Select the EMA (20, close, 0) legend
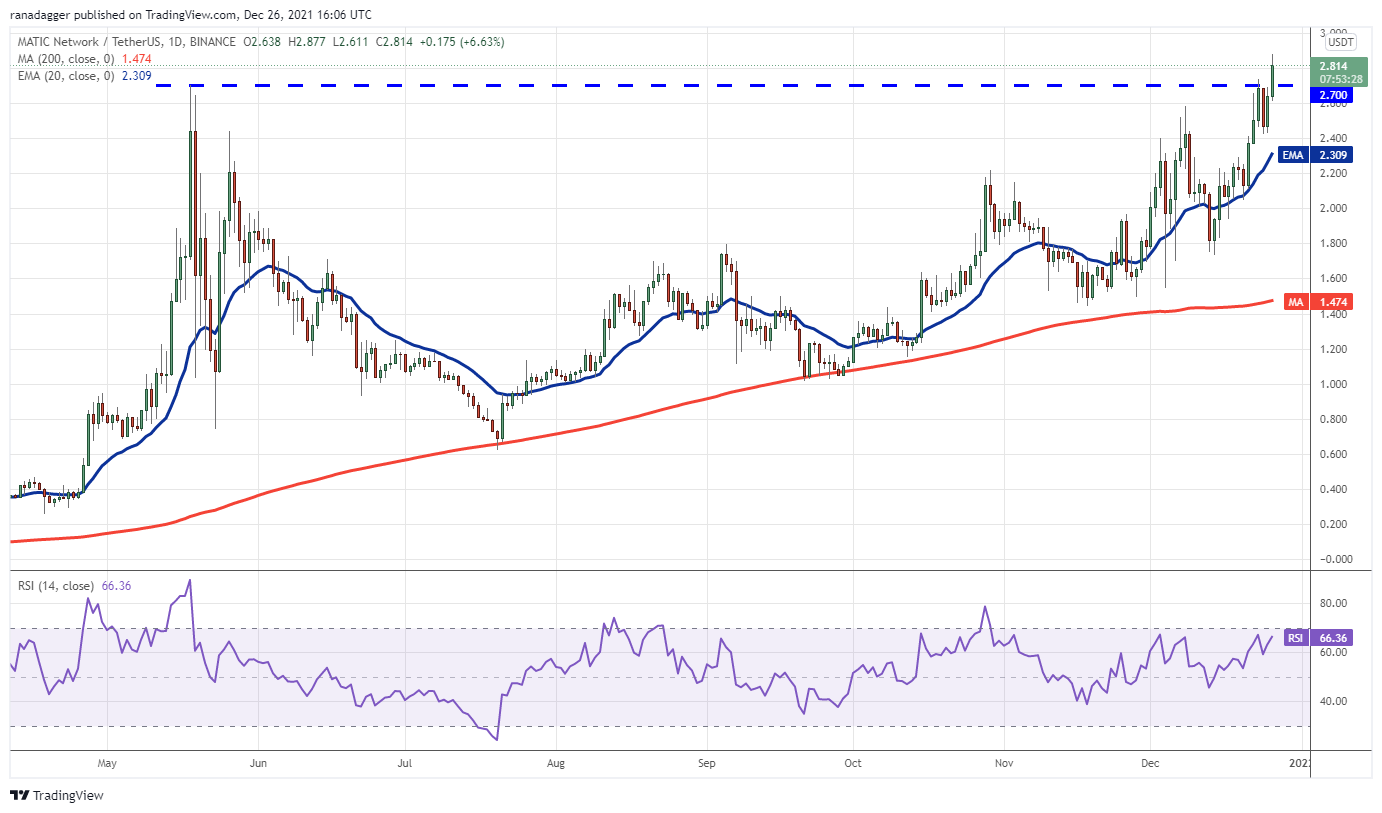This screenshot has height=813, width=1382. [63, 76]
